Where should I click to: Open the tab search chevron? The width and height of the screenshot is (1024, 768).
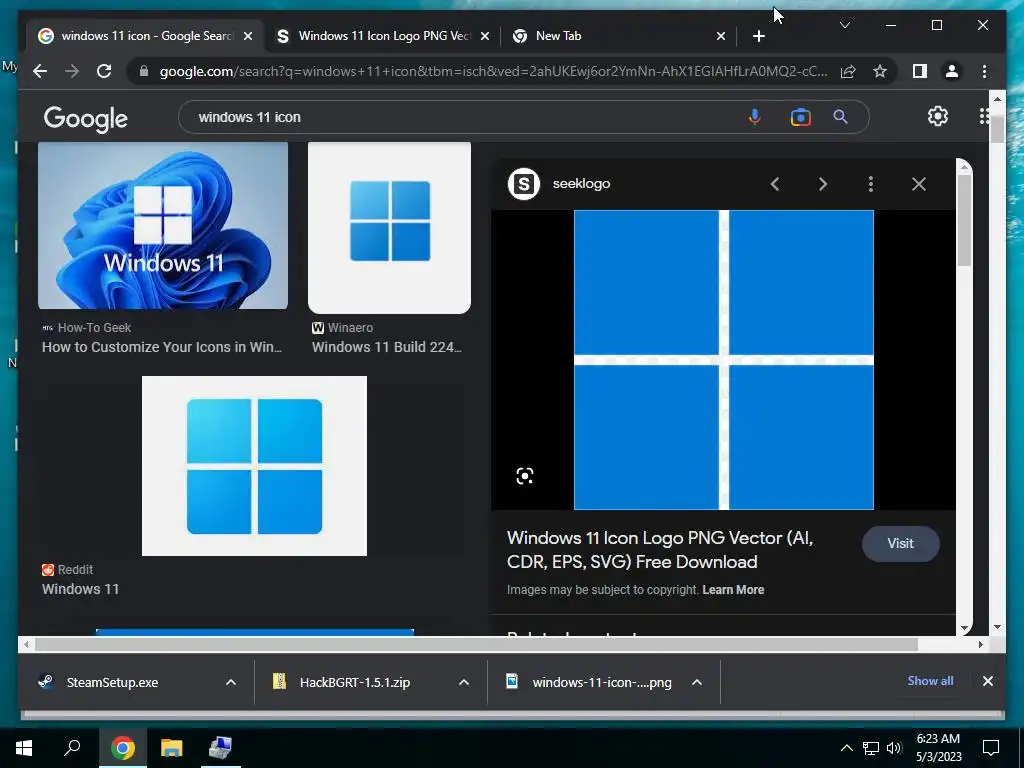pyautogui.click(x=844, y=25)
